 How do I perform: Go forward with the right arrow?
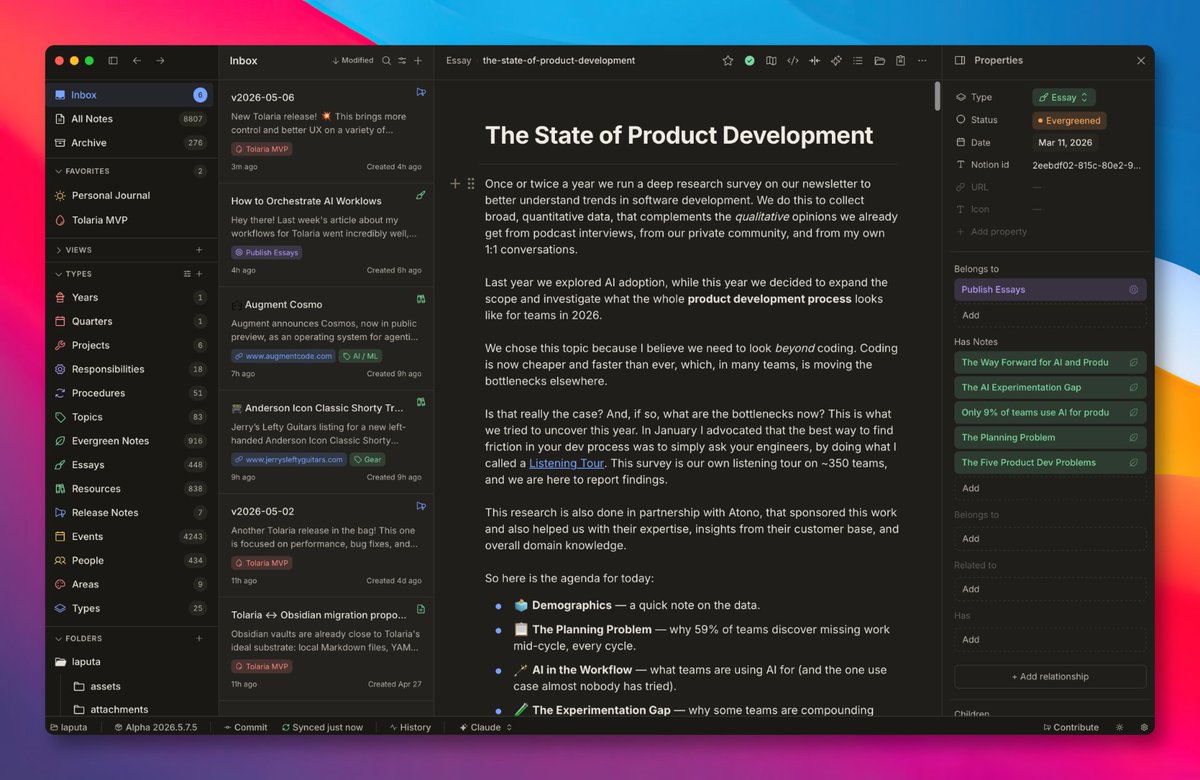point(160,60)
